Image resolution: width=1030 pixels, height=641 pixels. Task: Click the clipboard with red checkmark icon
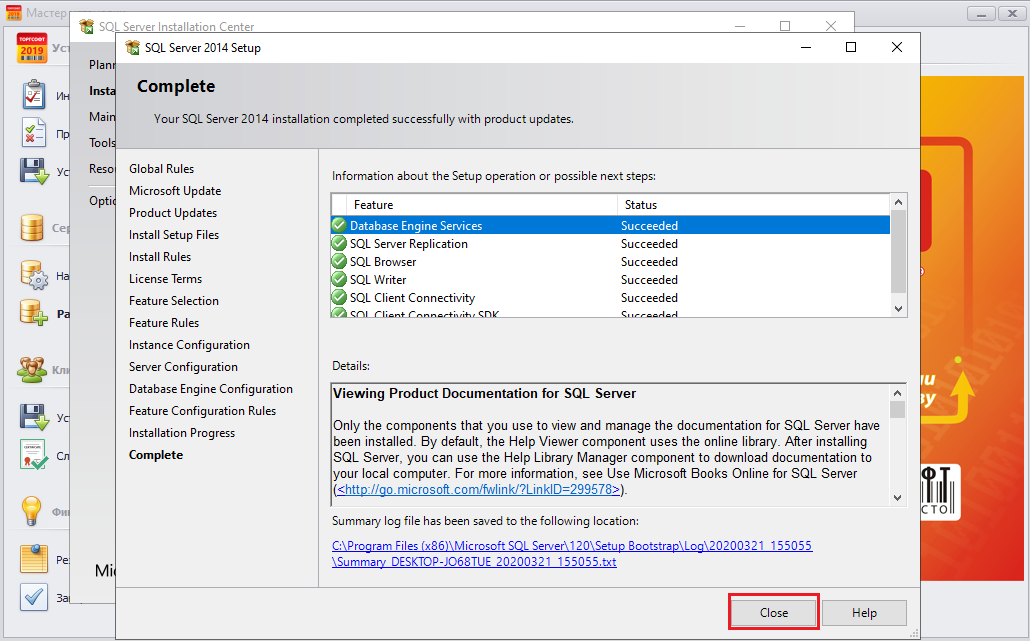[34, 95]
